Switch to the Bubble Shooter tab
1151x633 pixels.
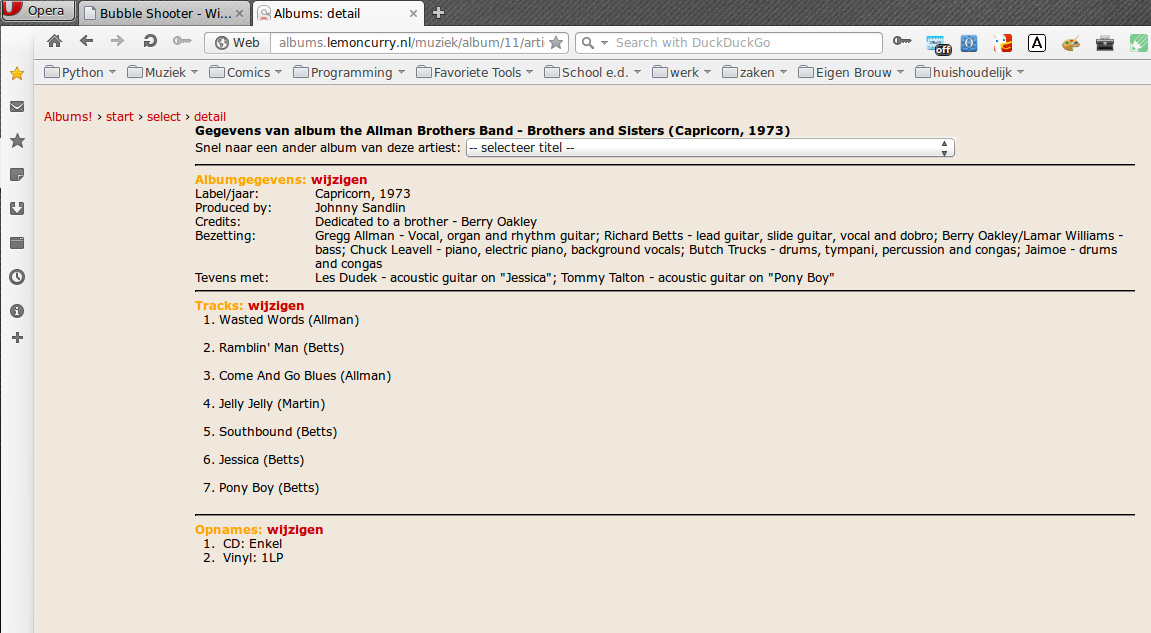pyautogui.click(x=163, y=13)
